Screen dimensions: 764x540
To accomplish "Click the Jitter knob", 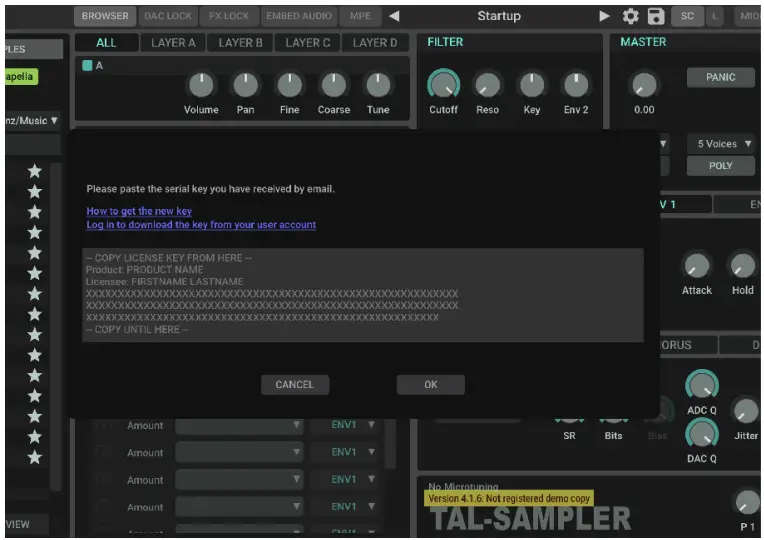I will point(746,410).
